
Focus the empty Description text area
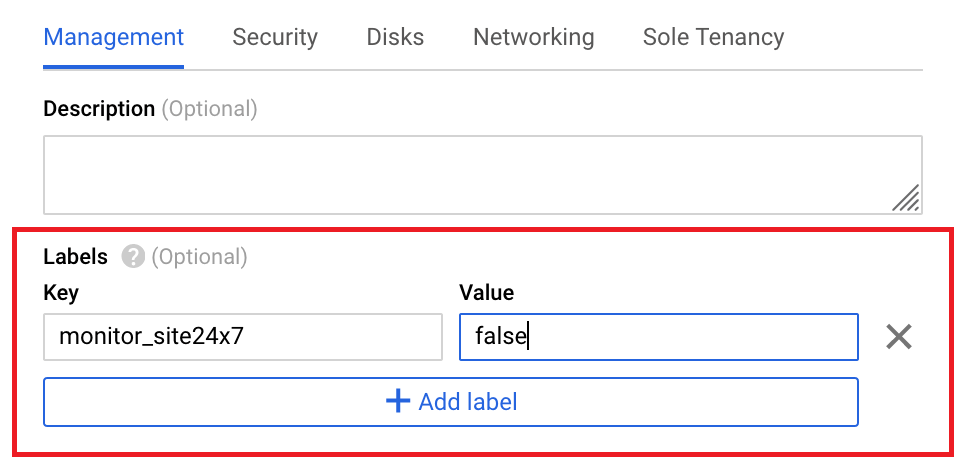[x=470, y=174]
